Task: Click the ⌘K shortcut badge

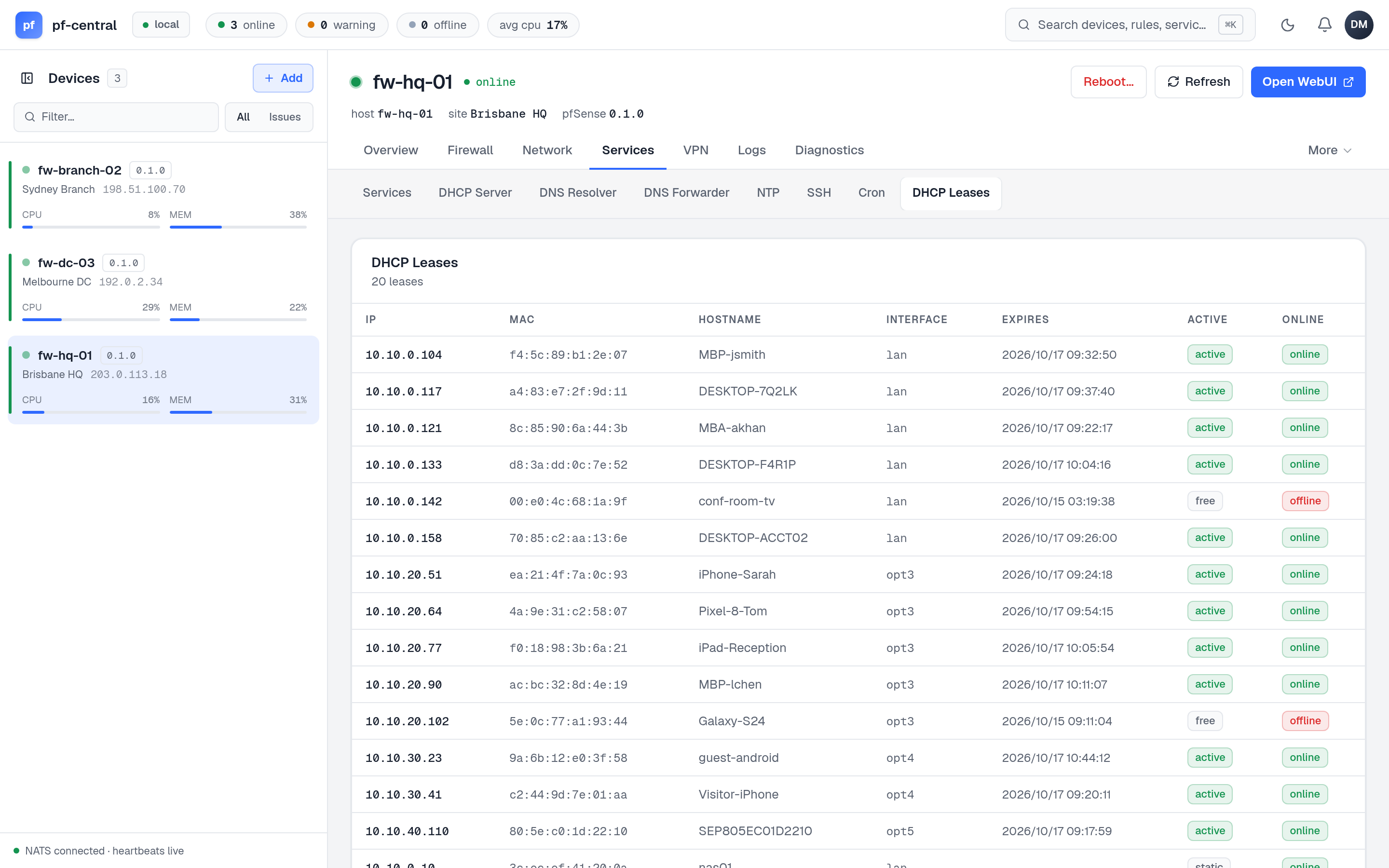Action: click(1230, 25)
